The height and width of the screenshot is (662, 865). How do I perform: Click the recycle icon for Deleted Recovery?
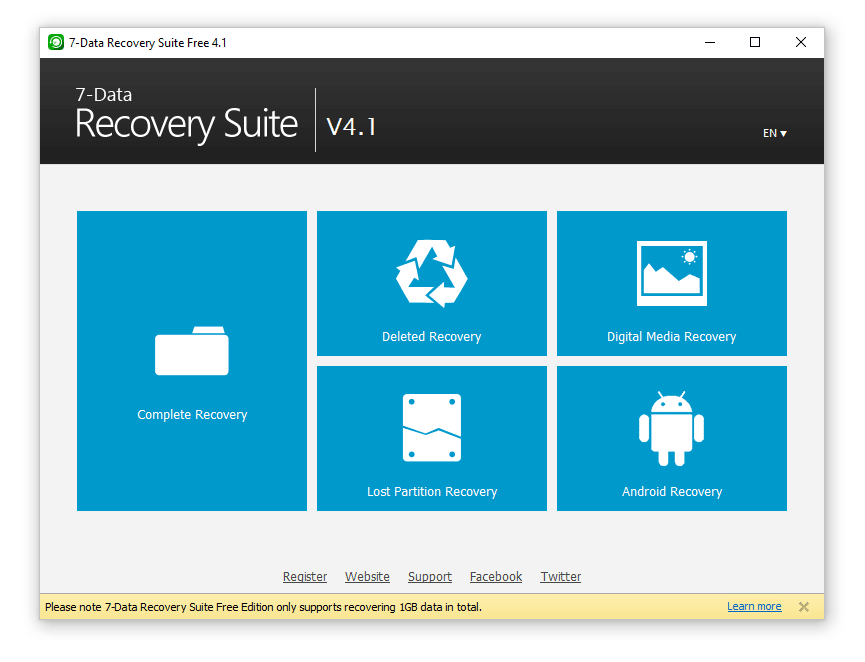click(x=431, y=274)
